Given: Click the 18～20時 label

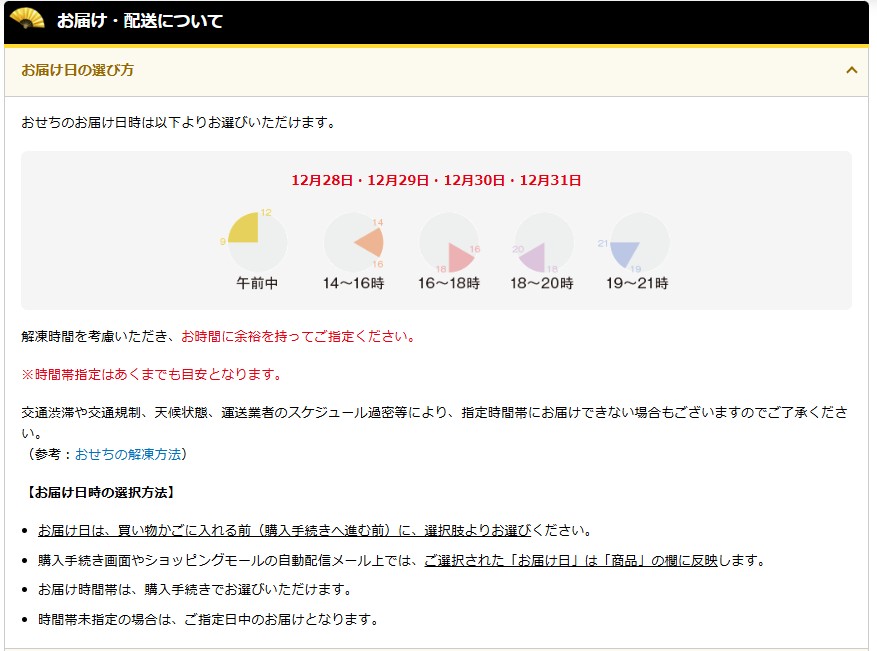Looking at the screenshot, I should (x=542, y=283).
